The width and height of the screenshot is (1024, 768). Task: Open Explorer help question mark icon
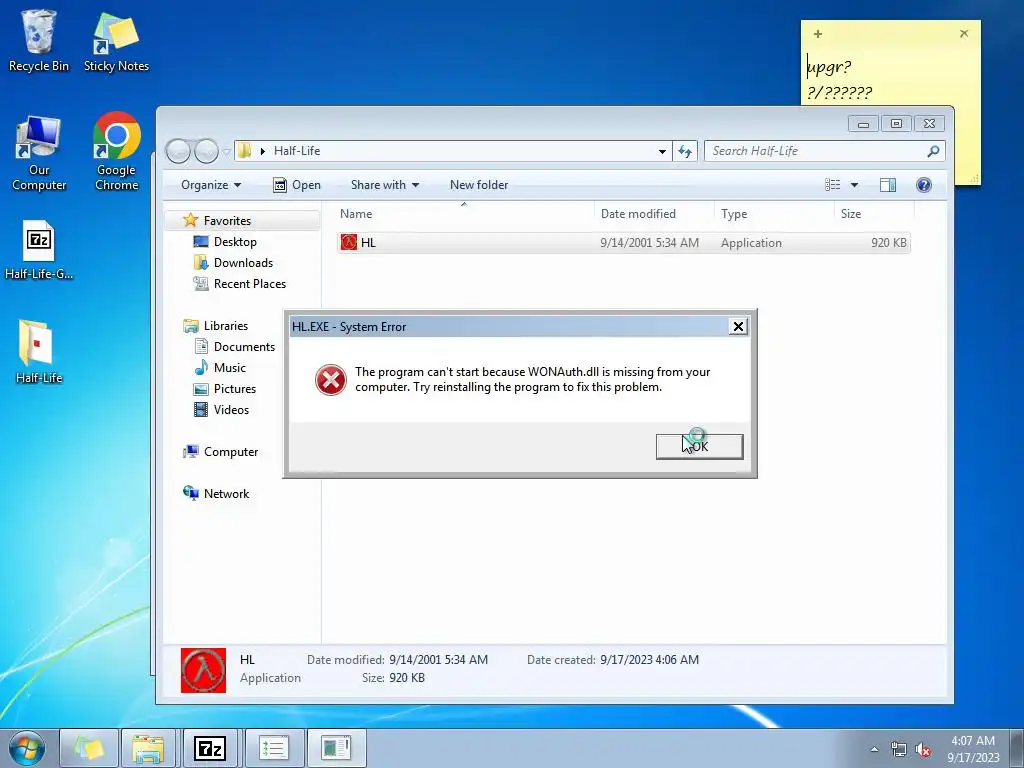(923, 185)
